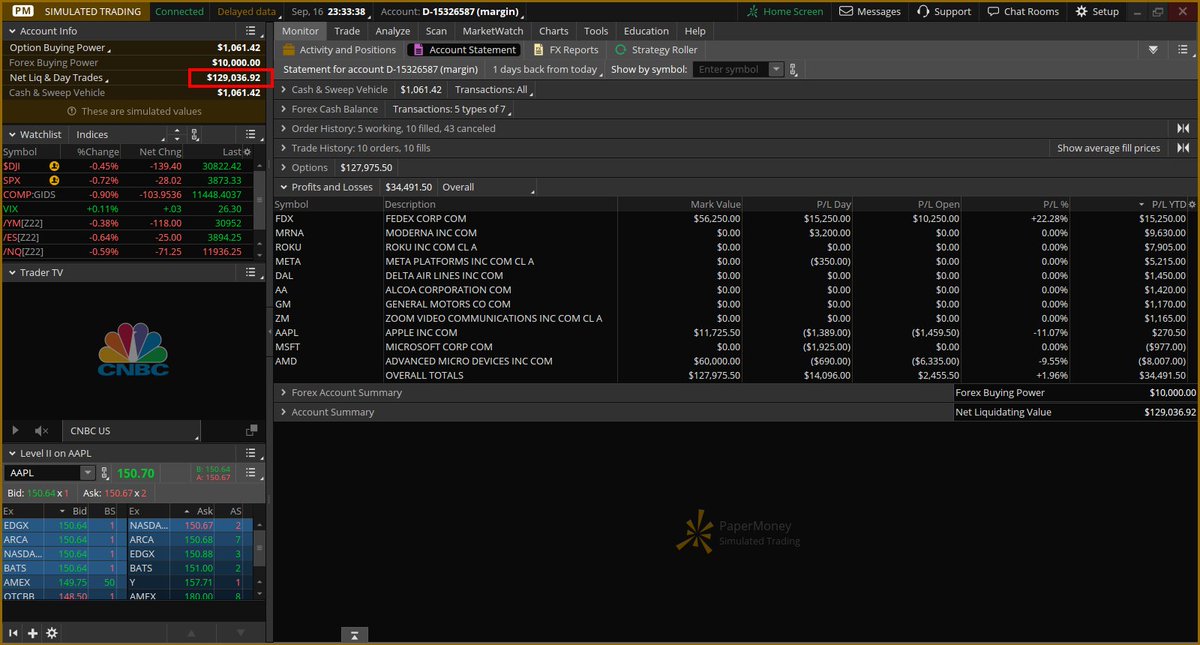The height and width of the screenshot is (645, 1200).
Task: Toggle the collapse arrows on the Order History row
Action: [x=1183, y=128]
